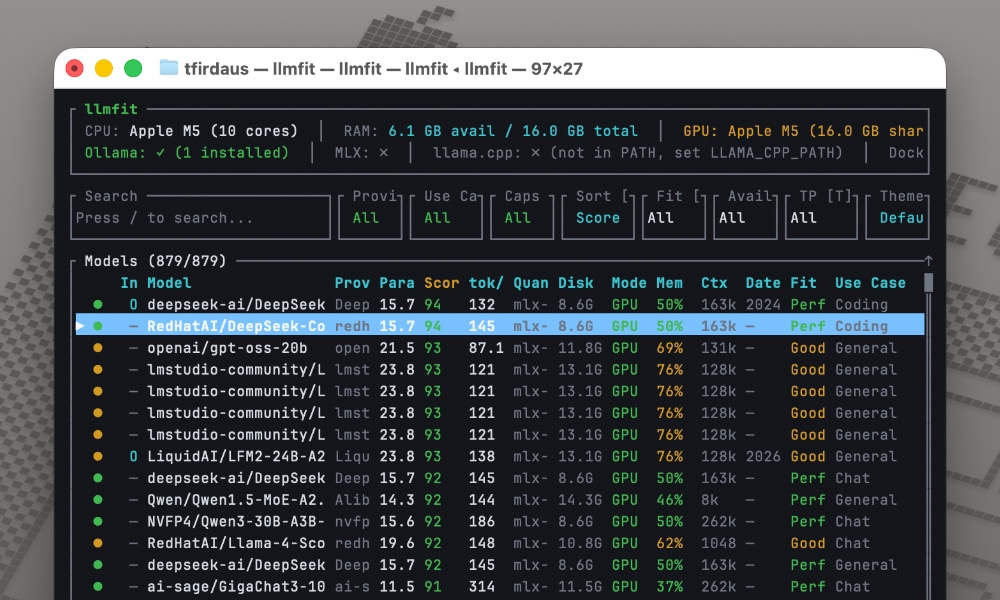The height and width of the screenshot is (600, 1000).
Task: Click green status dot beside NVFP4/Qwen3-30B-A3B
Action: click(x=97, y=521)
